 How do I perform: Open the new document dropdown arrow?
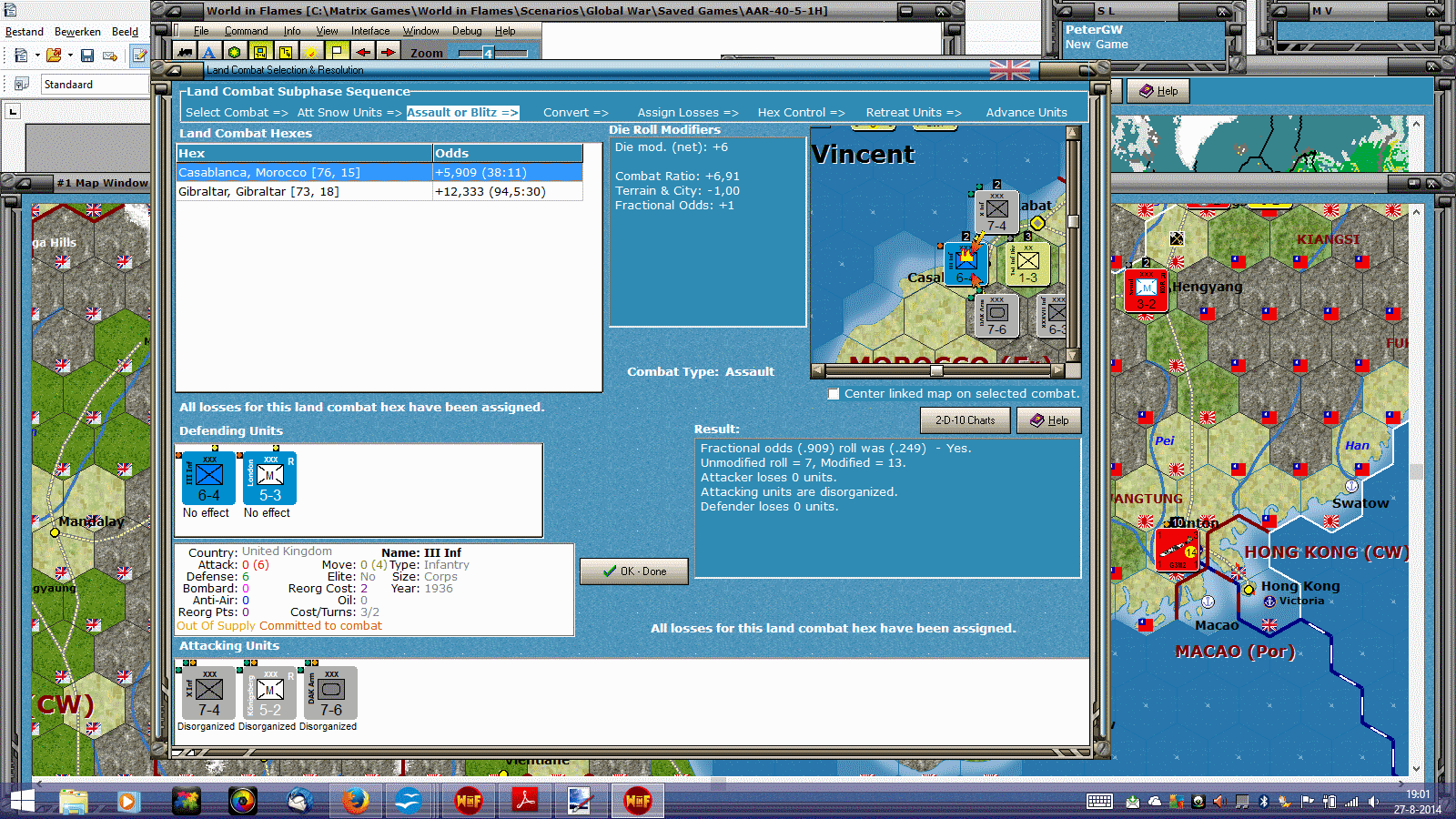(x=37, y=56)
